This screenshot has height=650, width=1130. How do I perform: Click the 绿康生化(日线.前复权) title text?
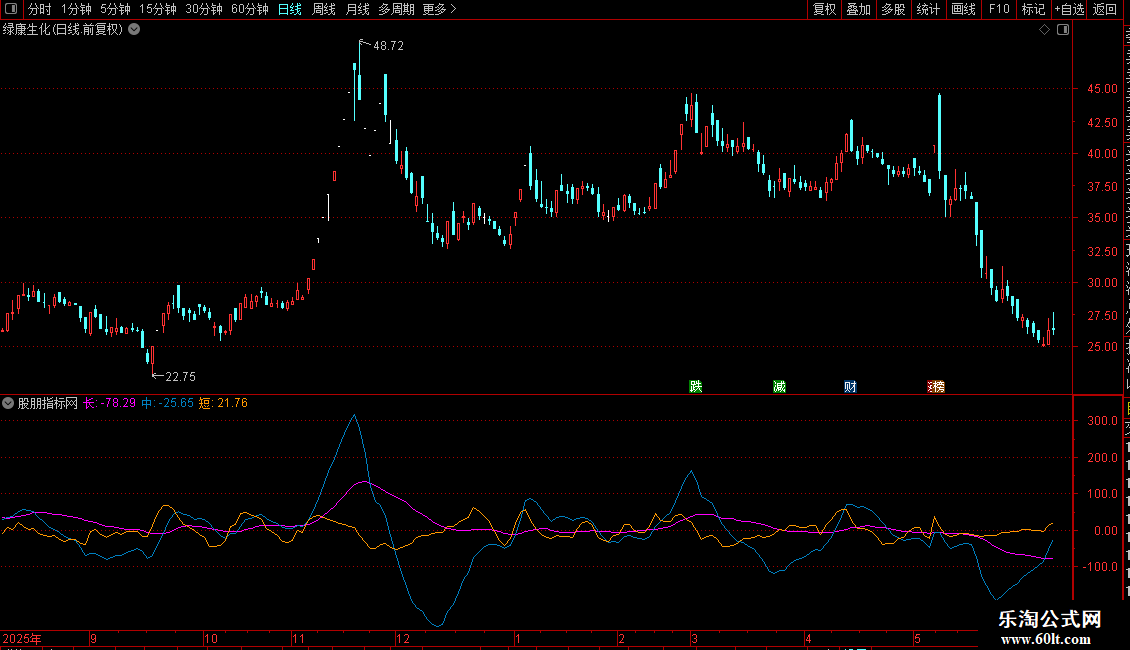coord(63,30)
